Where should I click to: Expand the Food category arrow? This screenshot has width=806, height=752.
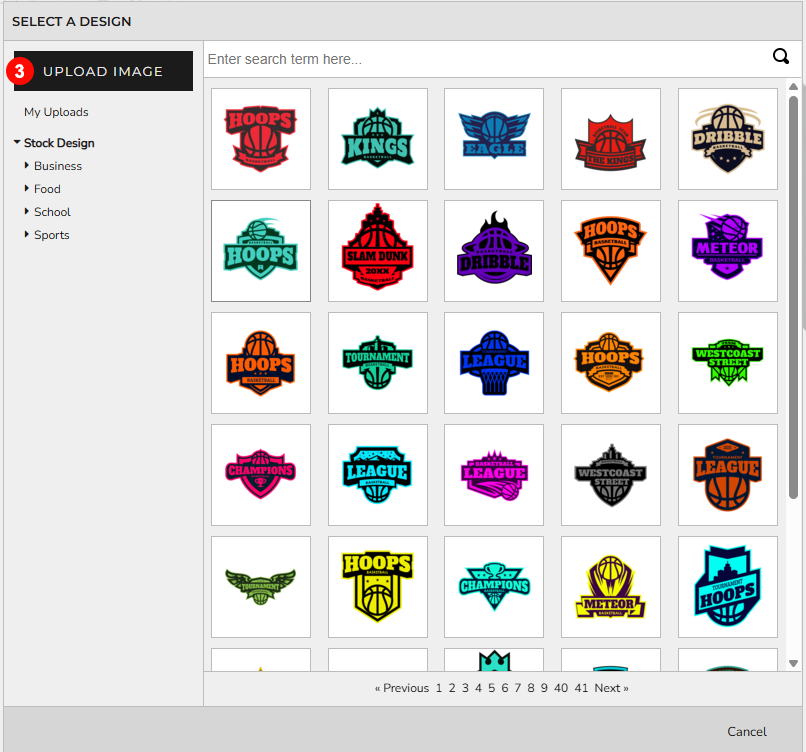coord(27,188)
